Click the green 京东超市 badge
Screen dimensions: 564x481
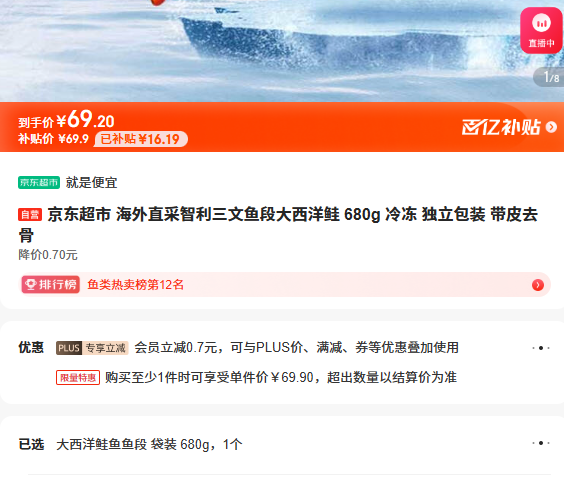pos(39,182)
